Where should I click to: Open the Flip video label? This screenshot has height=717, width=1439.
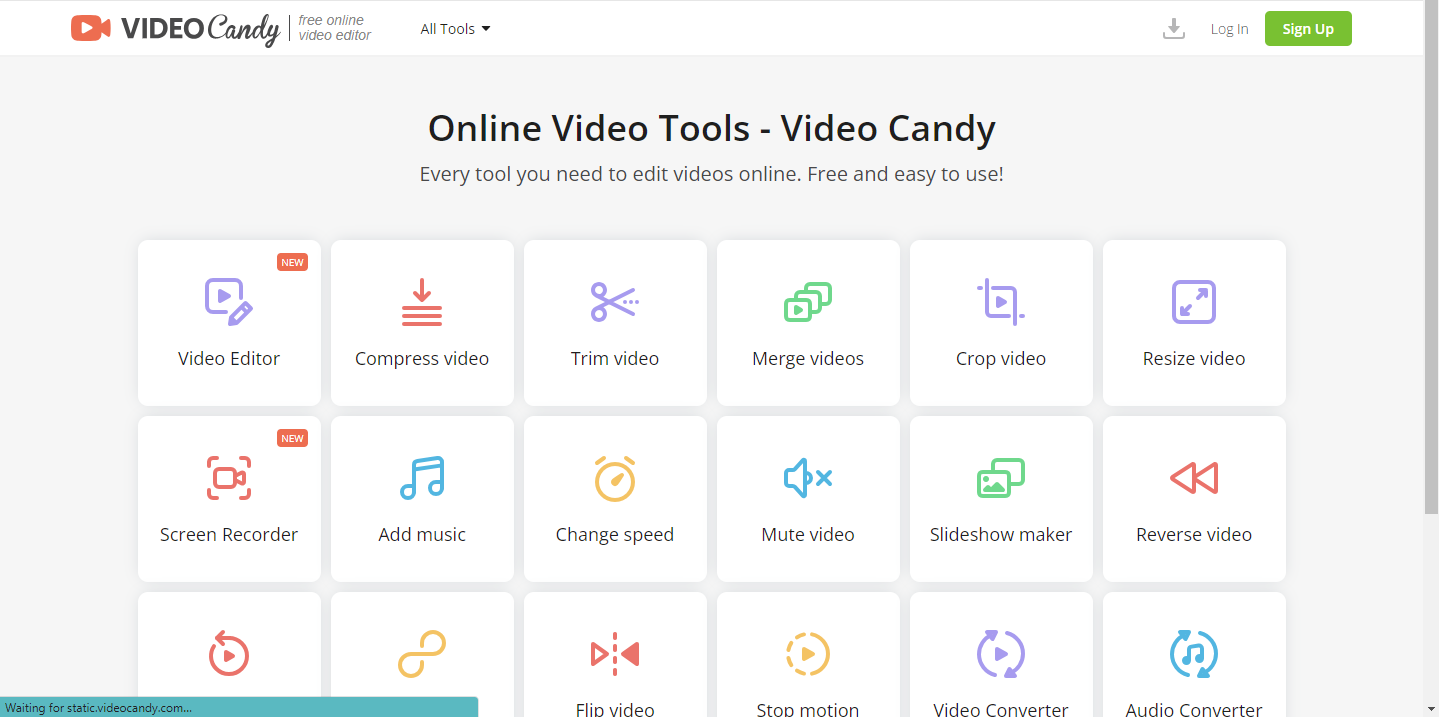615,710
